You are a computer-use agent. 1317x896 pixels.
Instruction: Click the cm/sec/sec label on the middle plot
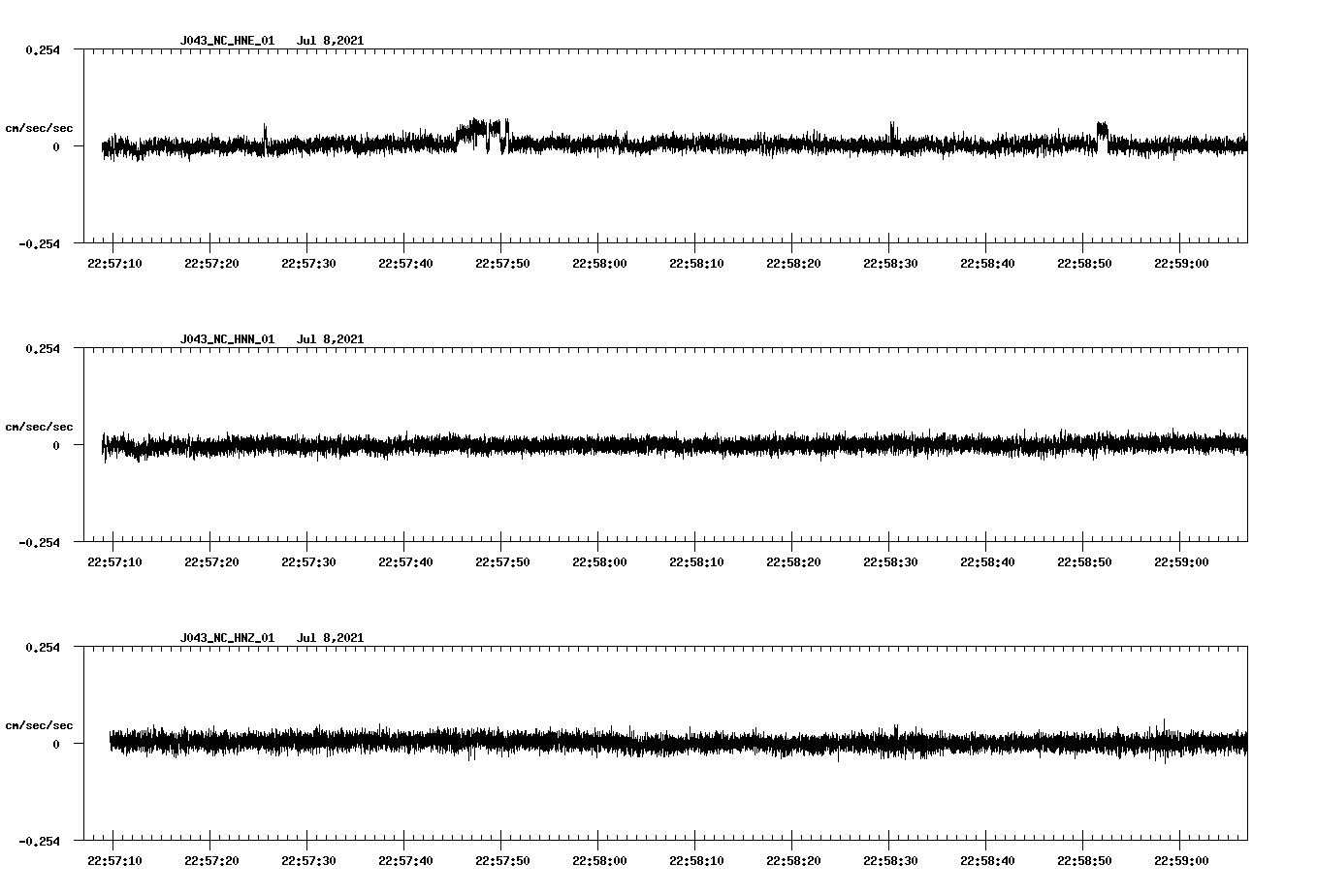(40, 426)
